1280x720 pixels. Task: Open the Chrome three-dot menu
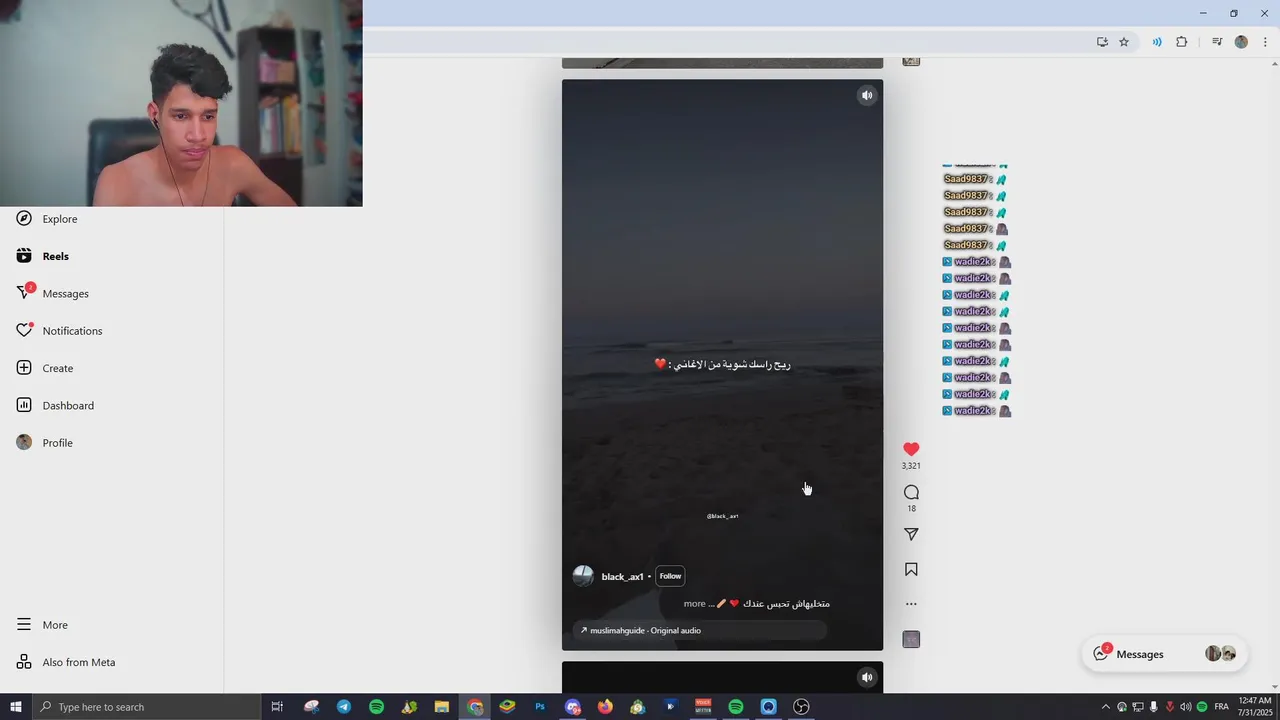click(x=1265, y=42)
